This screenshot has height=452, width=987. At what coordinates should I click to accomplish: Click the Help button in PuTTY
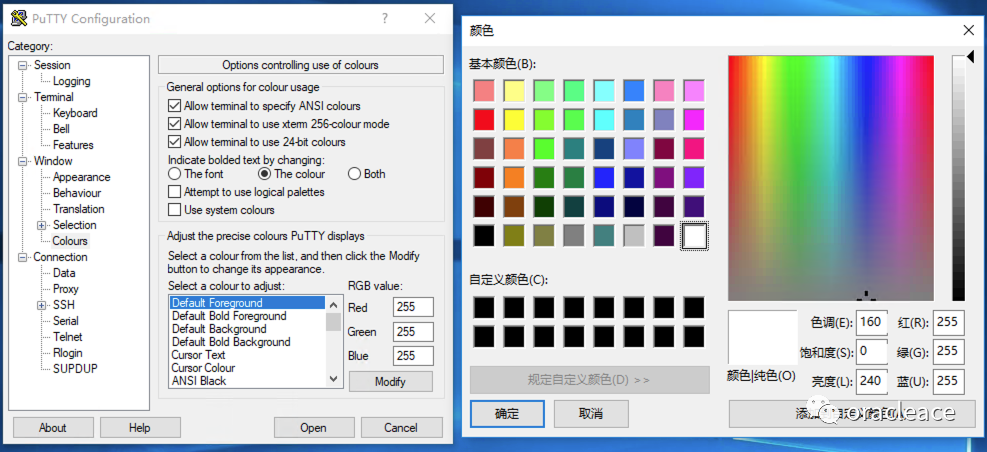point(140,427)
